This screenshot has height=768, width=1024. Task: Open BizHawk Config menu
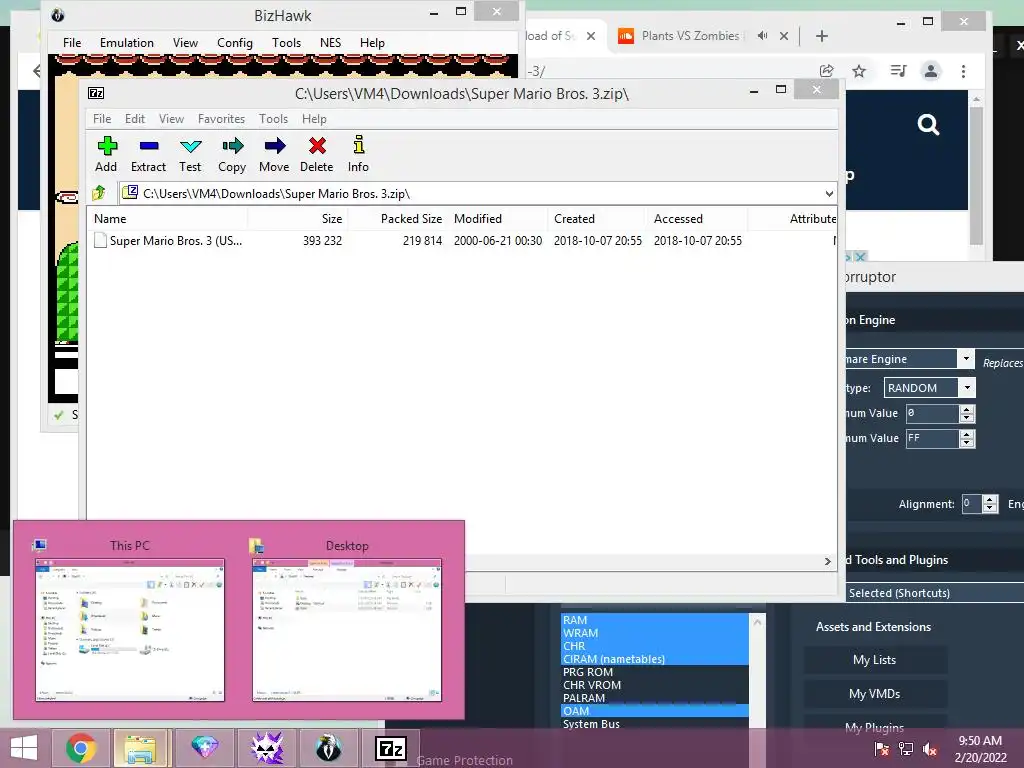(x=234, y=42)
